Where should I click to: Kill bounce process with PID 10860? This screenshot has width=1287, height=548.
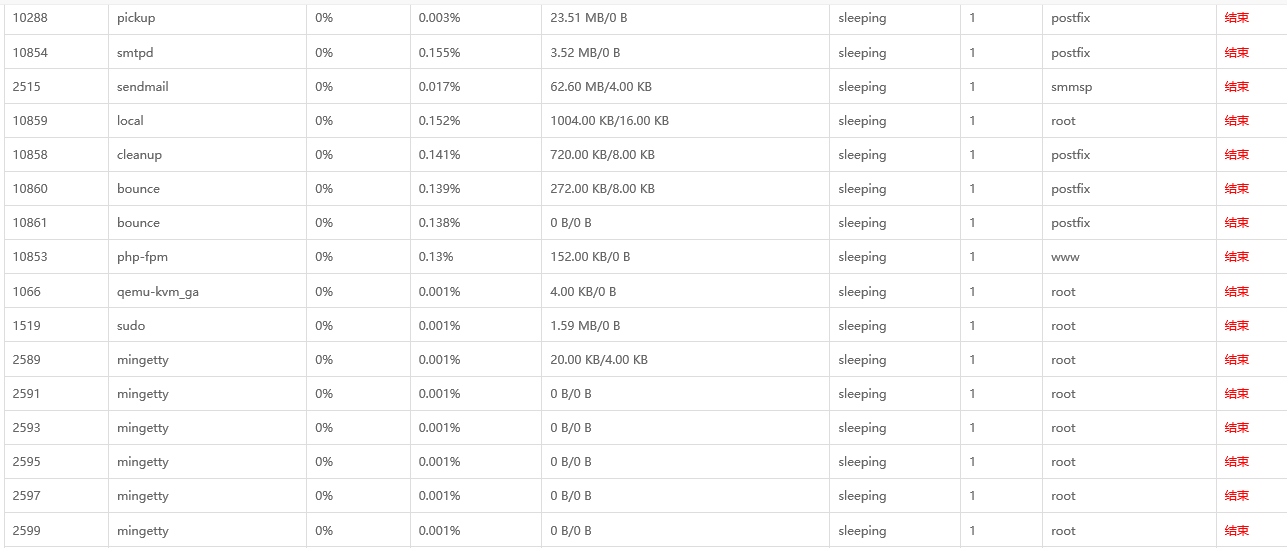(x=1237, y=189)
